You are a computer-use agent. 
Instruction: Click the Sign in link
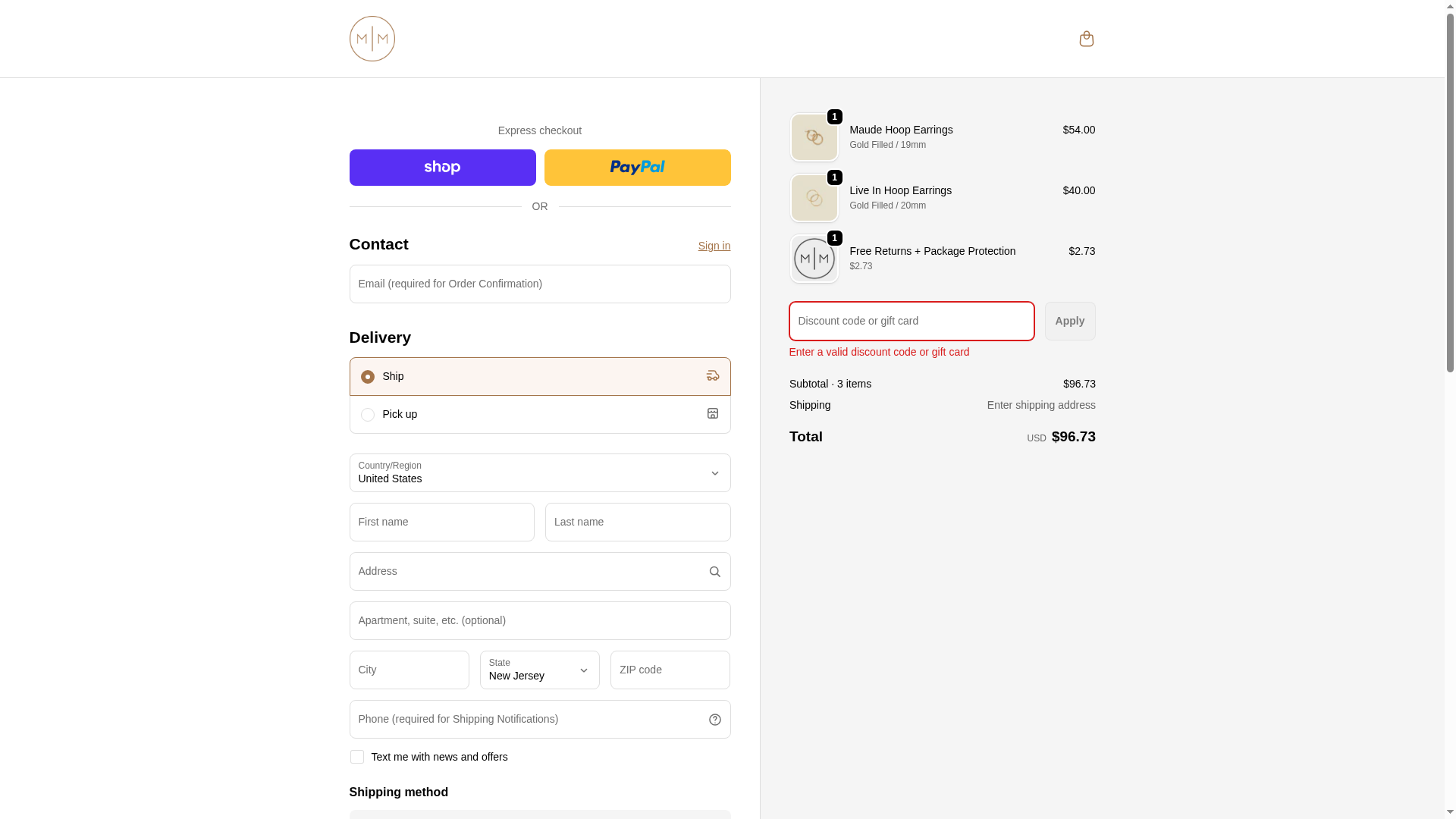(x=714, y=246)
